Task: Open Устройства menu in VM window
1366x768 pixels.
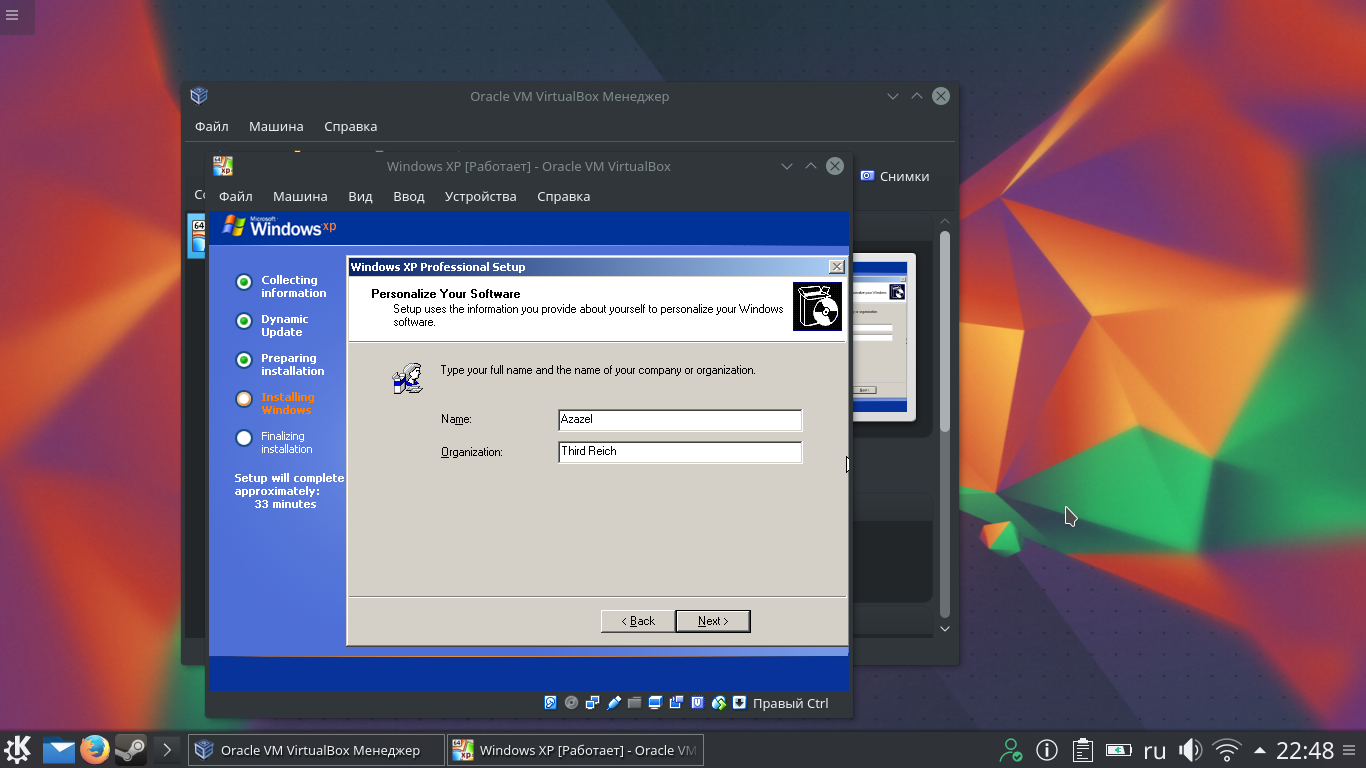Action: pos(481,196)
